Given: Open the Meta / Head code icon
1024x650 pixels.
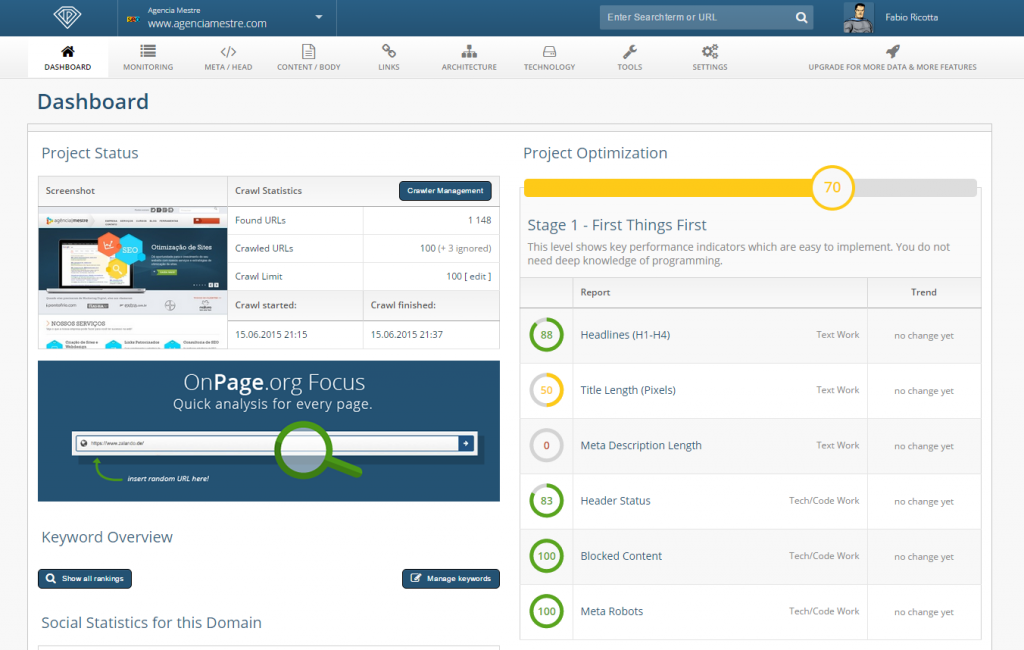Looking at the screenshot, I should [x=228, y=51].
